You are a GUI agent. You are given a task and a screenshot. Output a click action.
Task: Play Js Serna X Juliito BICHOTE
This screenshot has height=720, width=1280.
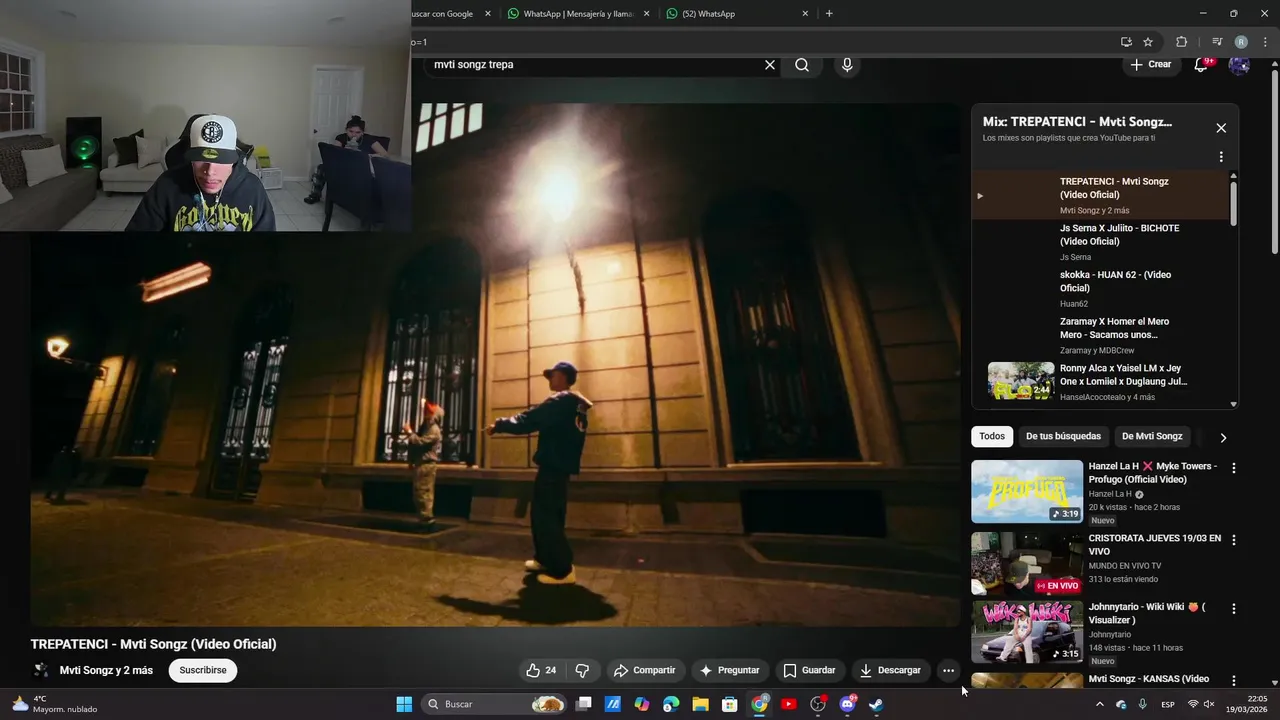click(x=1101, y=241)
